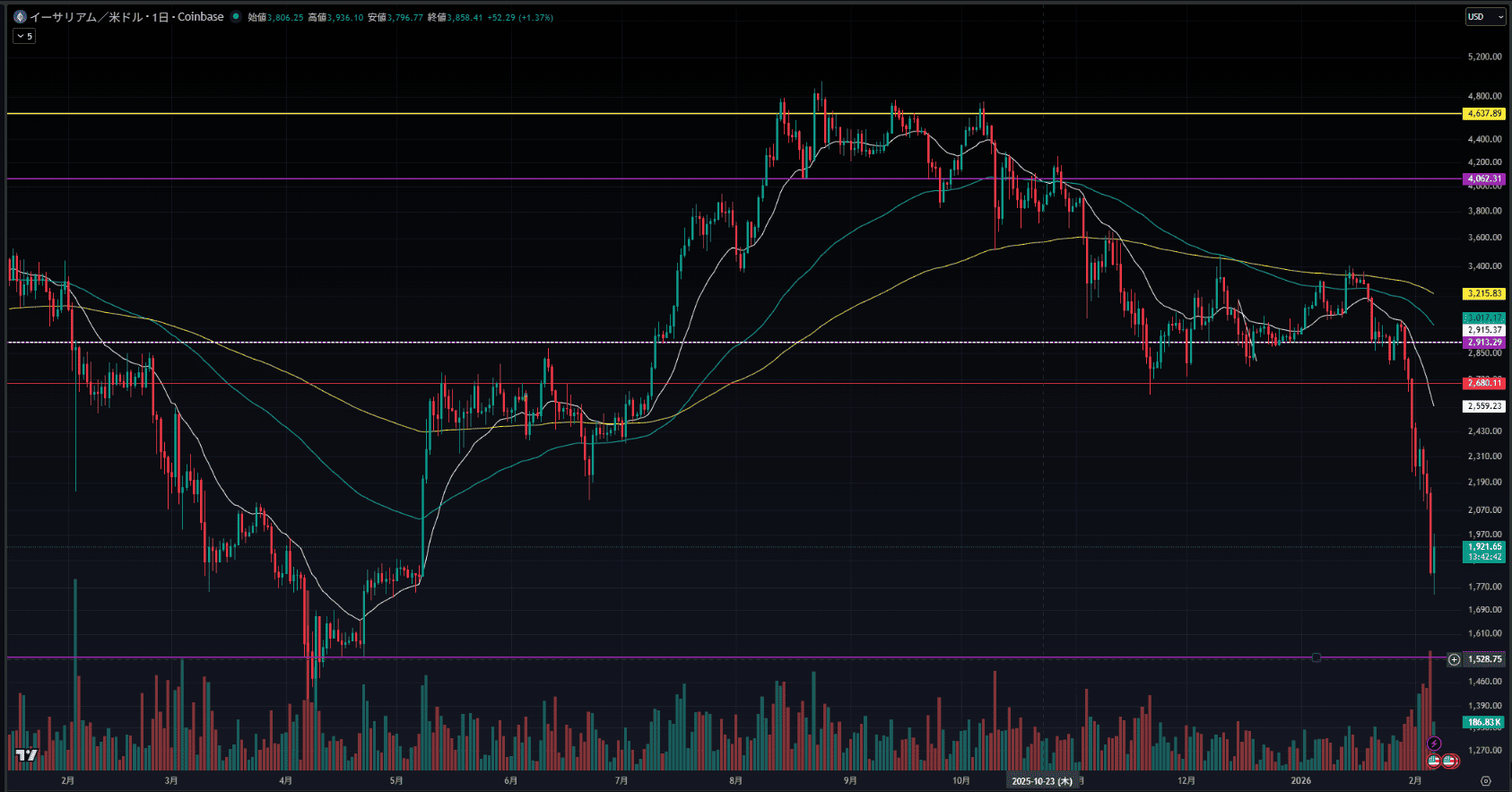Click the Ethereum symbol logo icon
Viewport: 1512px width, 792px height.
point(20,17)
